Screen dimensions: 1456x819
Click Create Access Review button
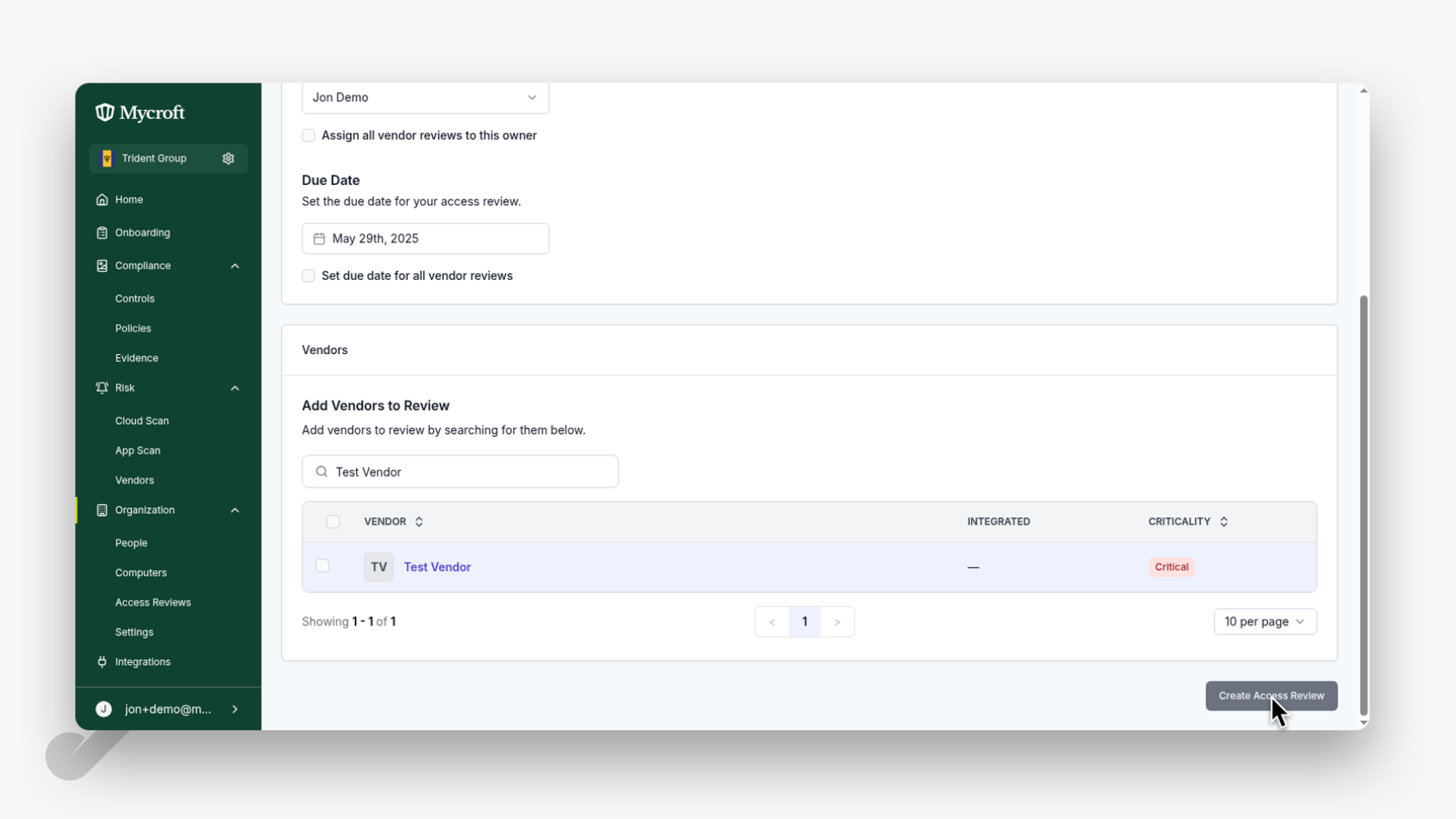click(1271, 696)
